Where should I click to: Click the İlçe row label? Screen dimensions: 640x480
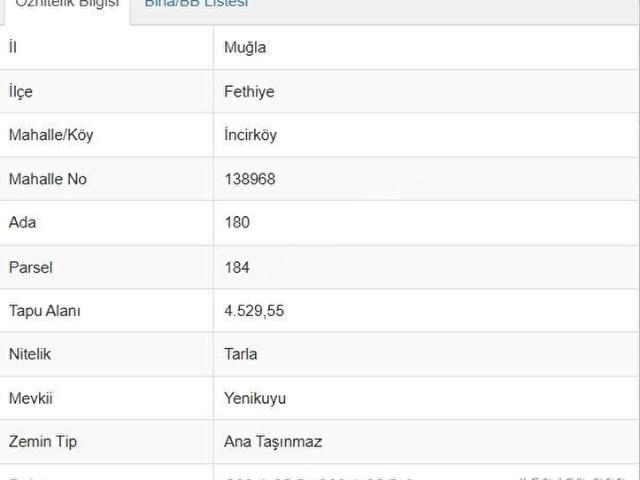tap(21, 91)
